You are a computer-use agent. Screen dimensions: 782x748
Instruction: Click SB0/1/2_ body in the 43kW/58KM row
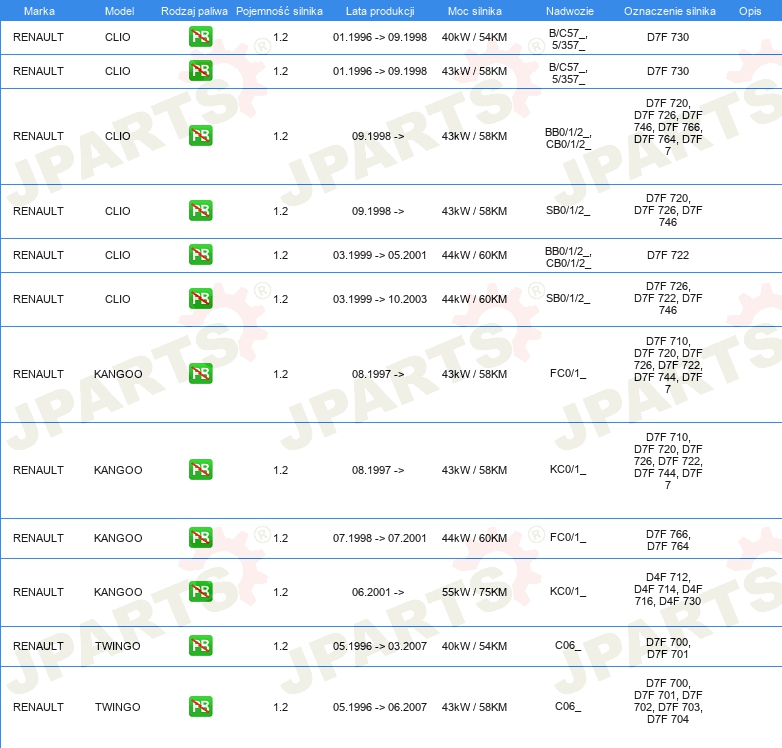pos(568,210)
